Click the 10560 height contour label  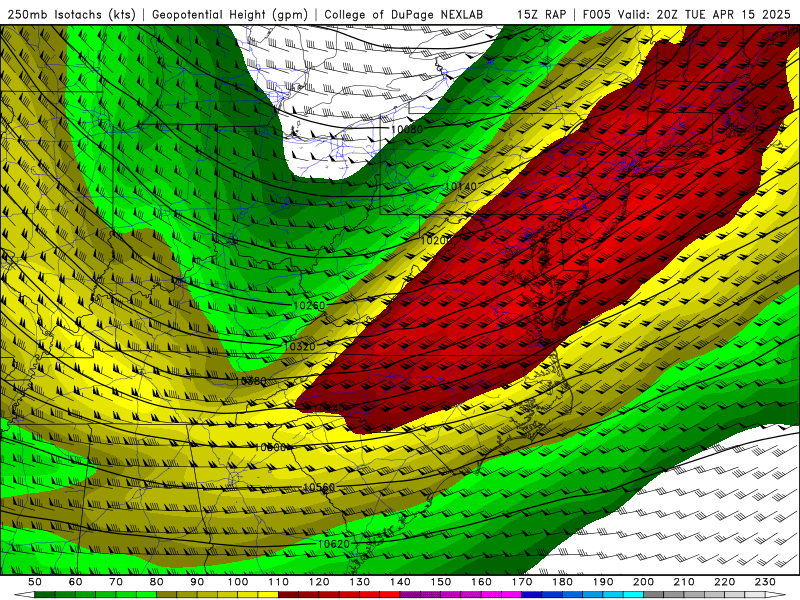pyautogui.click(x=319, y=487)
